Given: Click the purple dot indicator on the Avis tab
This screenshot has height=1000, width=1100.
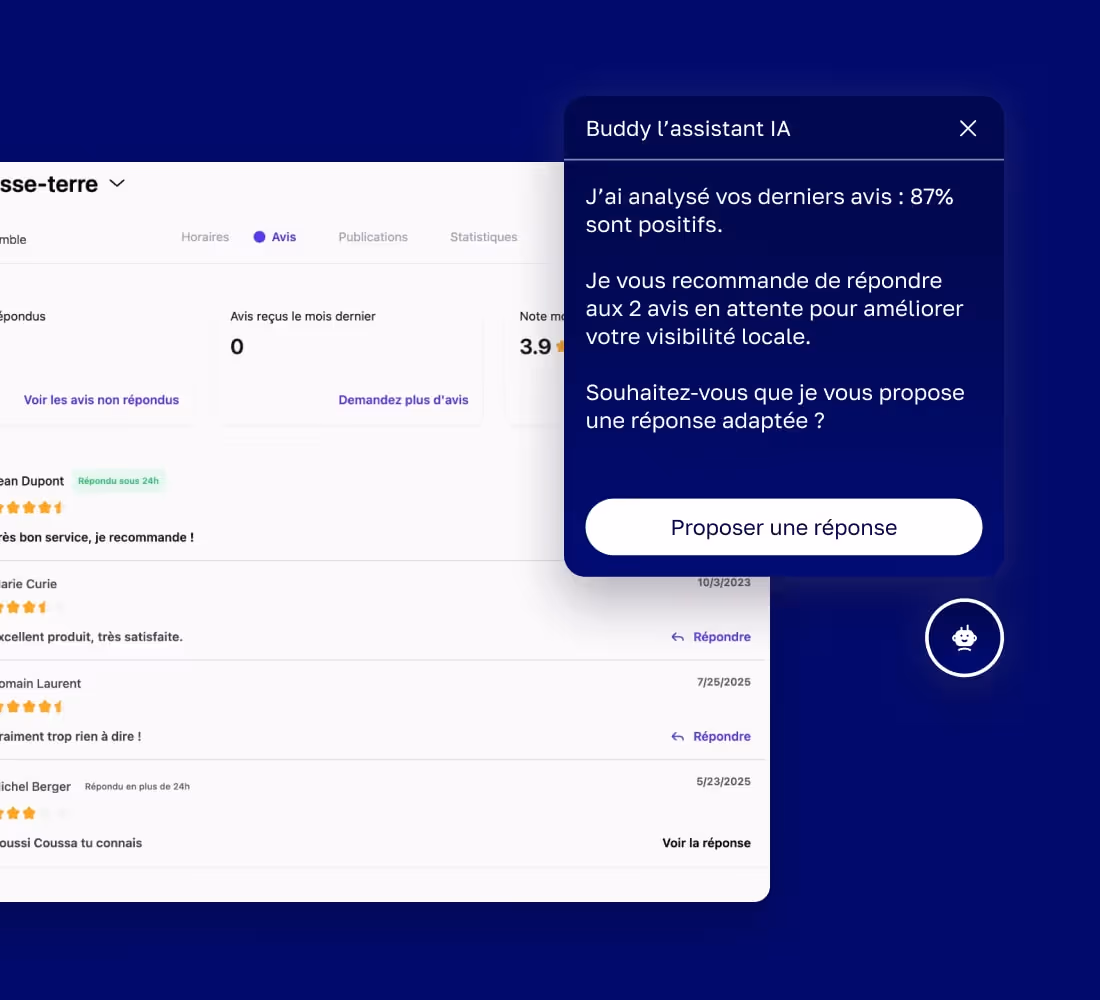Looking at the screenshot, I should [258, 237].
